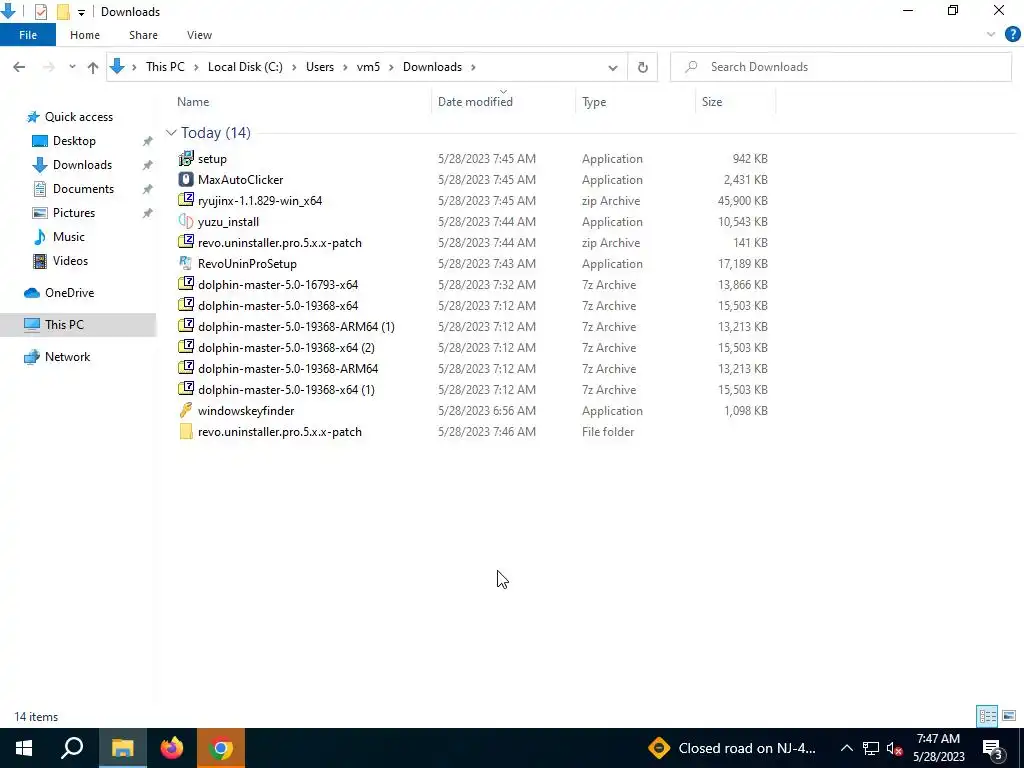Sort by Date modified column header
Image resolution: width=1024 pixels, height=768 pixels.
click(x=475, y=102)
